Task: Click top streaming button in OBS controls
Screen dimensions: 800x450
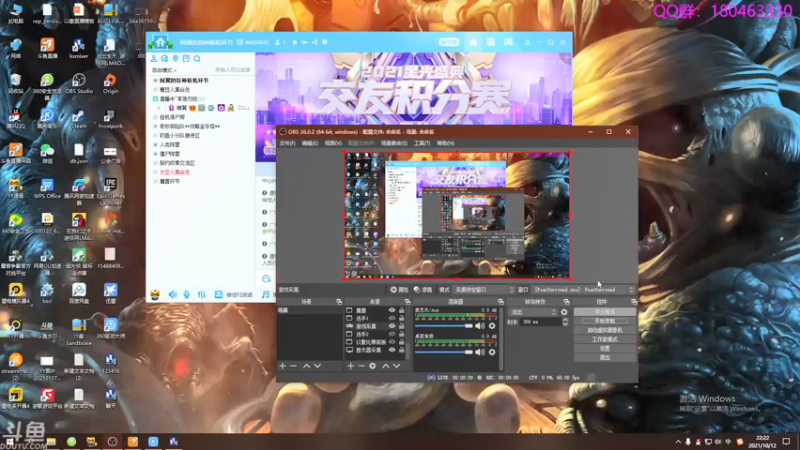Action: click(x=605, y=312)
